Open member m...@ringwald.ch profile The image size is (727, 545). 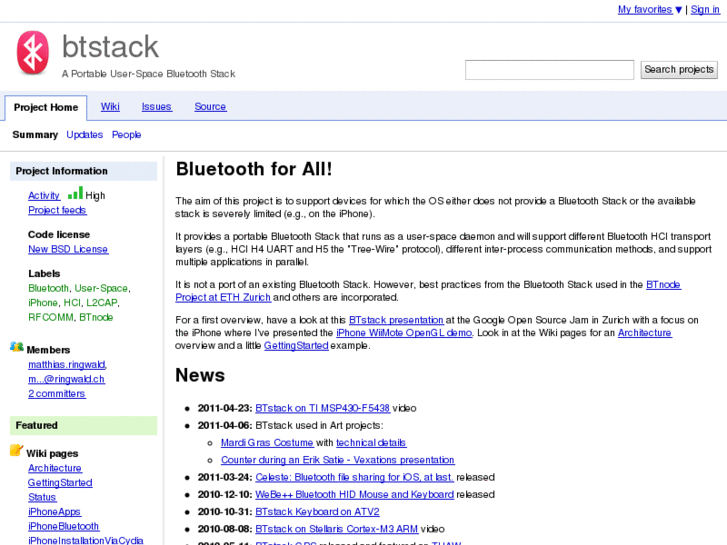(66, 379)
